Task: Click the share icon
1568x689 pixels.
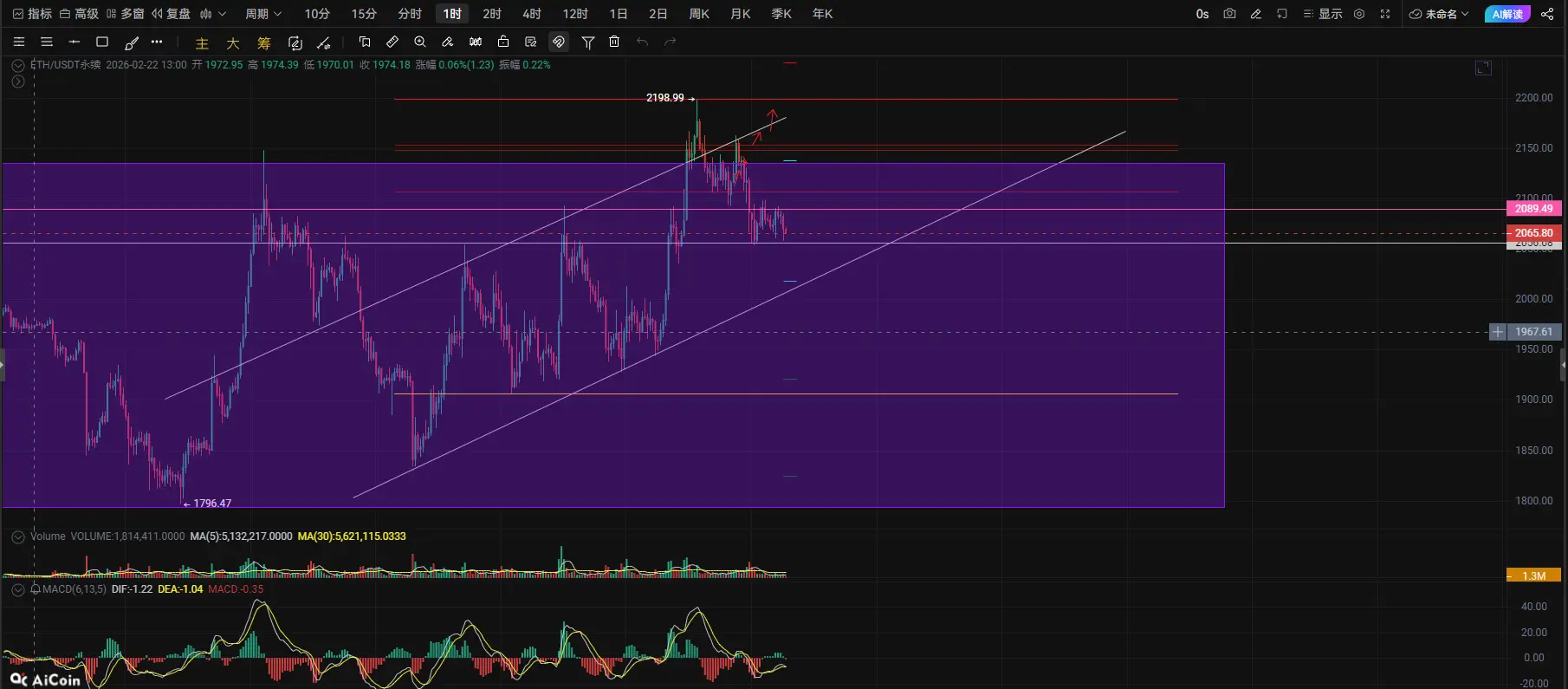Action: coord(1547,14)
